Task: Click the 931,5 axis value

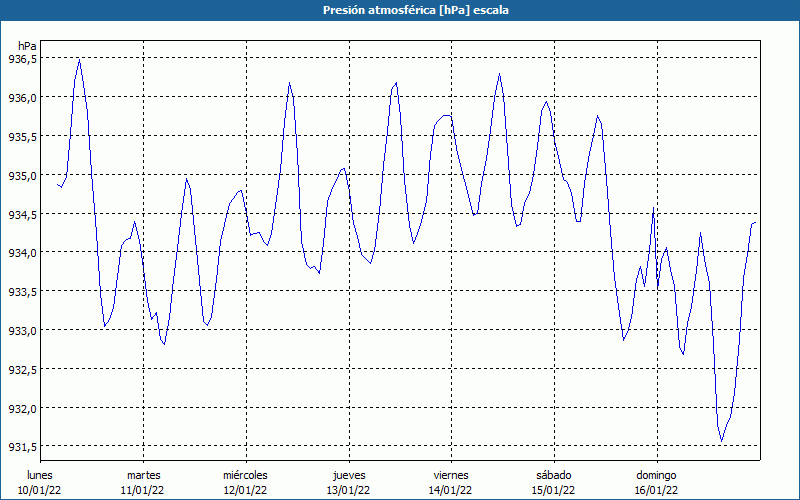Action: 22,447
